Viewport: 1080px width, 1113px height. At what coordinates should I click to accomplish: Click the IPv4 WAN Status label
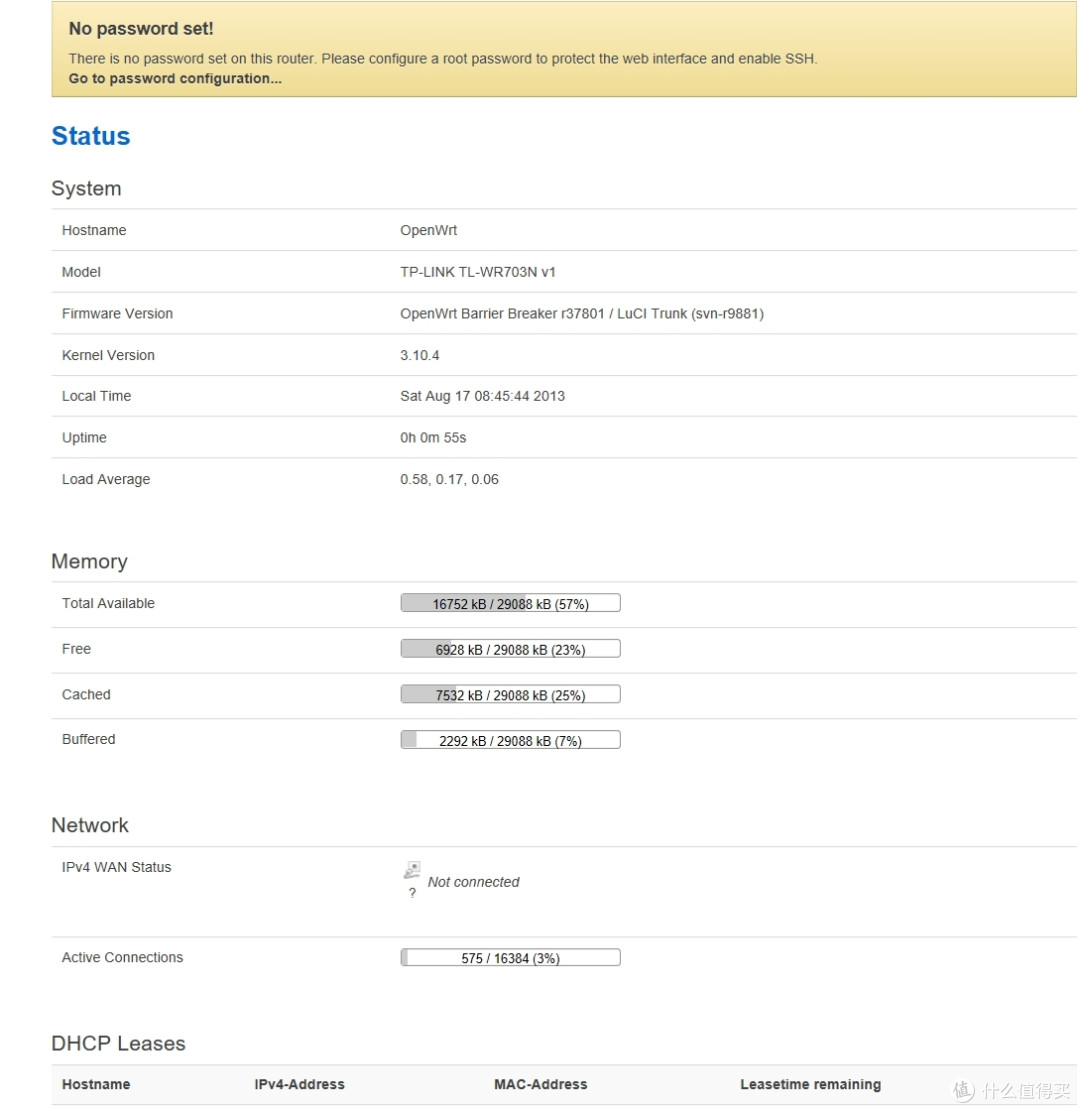pos(116,867)
